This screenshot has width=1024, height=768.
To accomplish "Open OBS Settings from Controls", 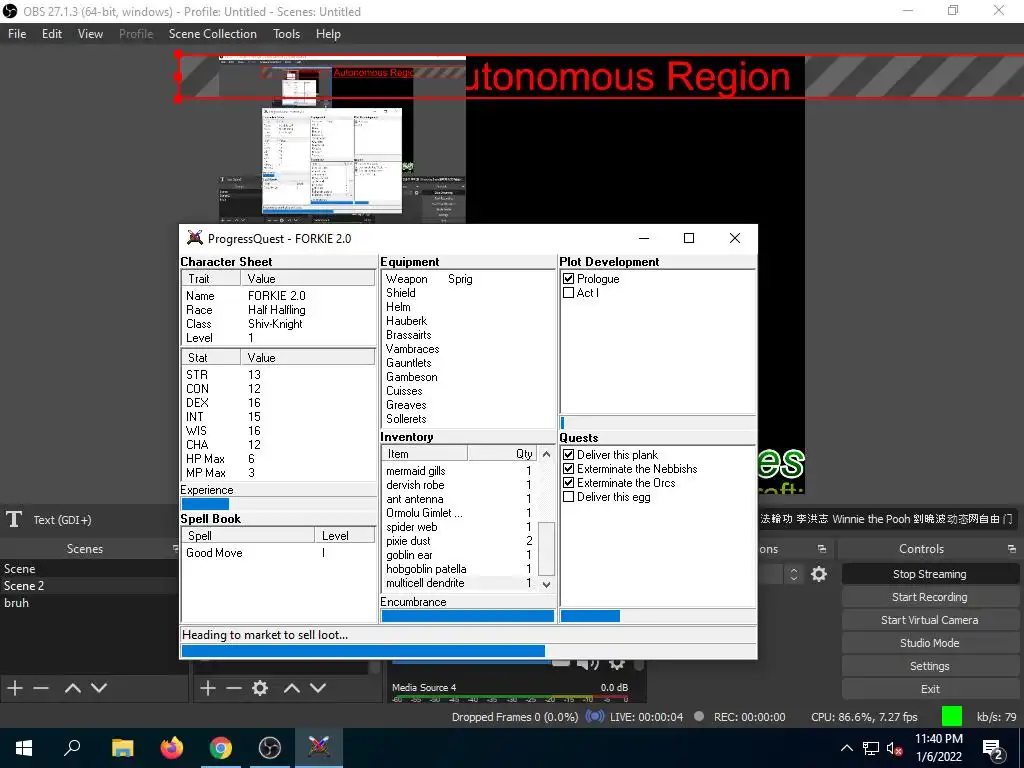I will 930,666.
